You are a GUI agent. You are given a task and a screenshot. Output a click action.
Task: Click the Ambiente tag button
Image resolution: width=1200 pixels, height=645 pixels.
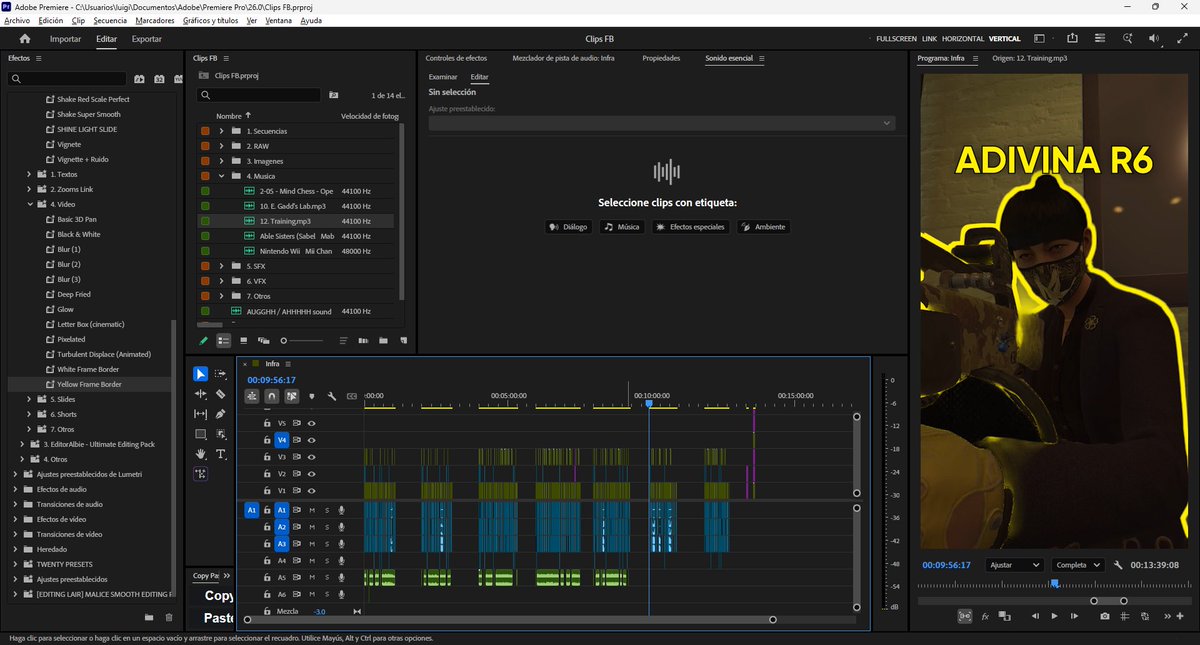coord(764,227)
